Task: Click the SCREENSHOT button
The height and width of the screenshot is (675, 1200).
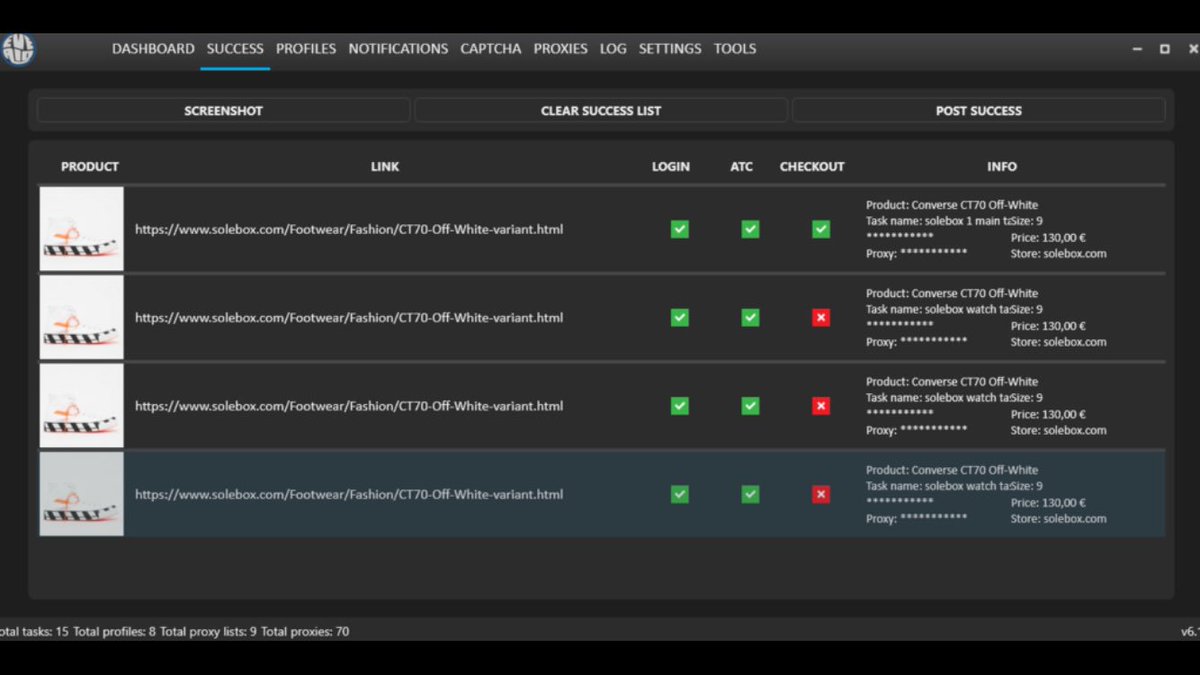Action: [223, 111]
